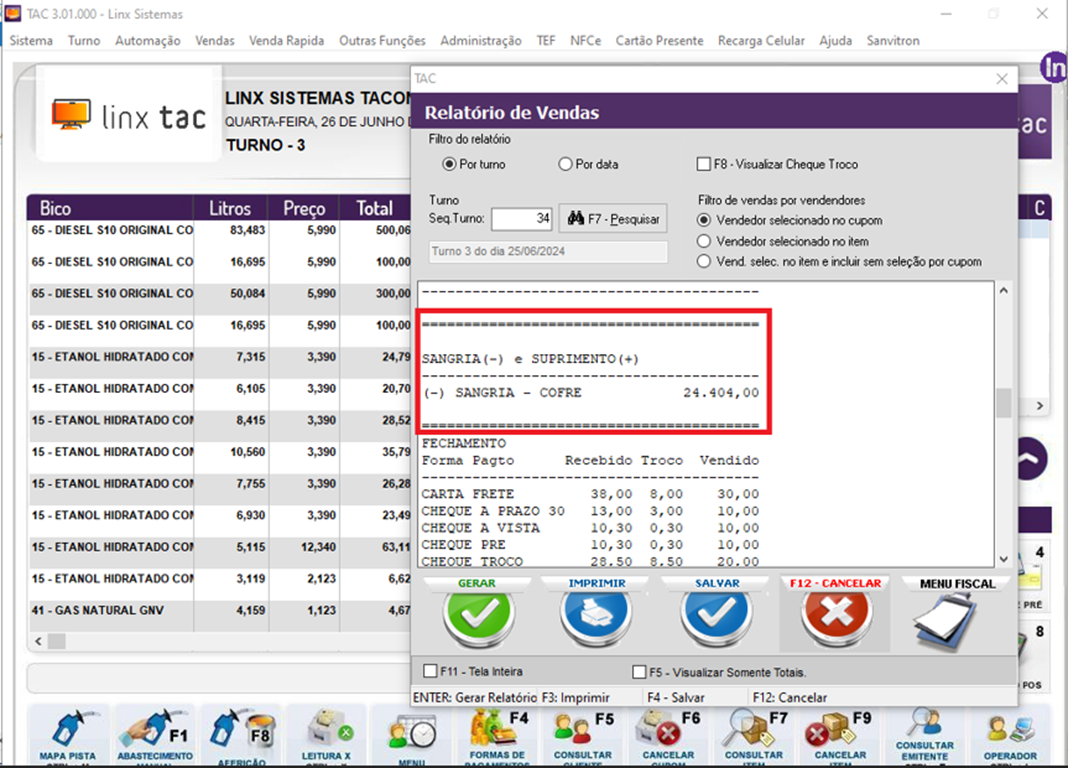1068x768 pixels.
Task: Click Cancelar Cupom F6 icon
Action: [668, 734]
